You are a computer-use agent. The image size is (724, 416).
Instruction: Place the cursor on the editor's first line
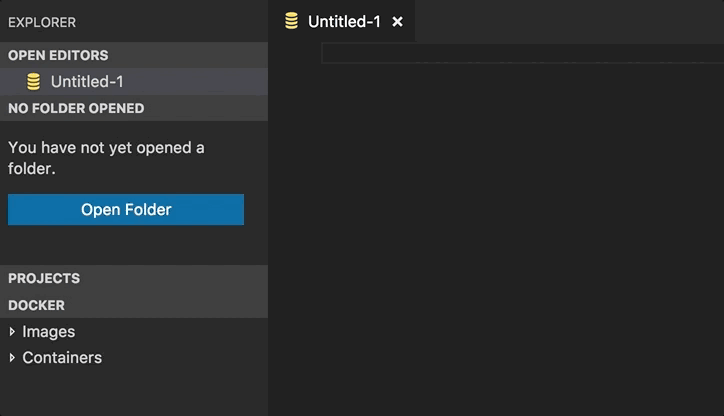[522, 54]
